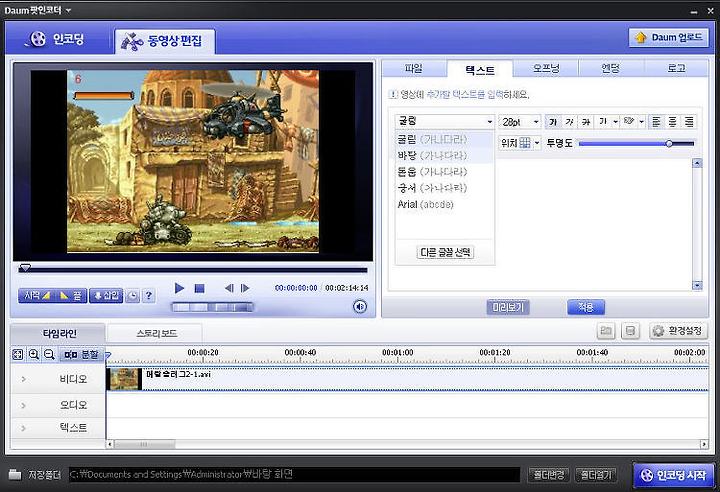This screenshot has height=492, width=720.
Task: Open the clock time-setting icon
Action: pos(133,296)
